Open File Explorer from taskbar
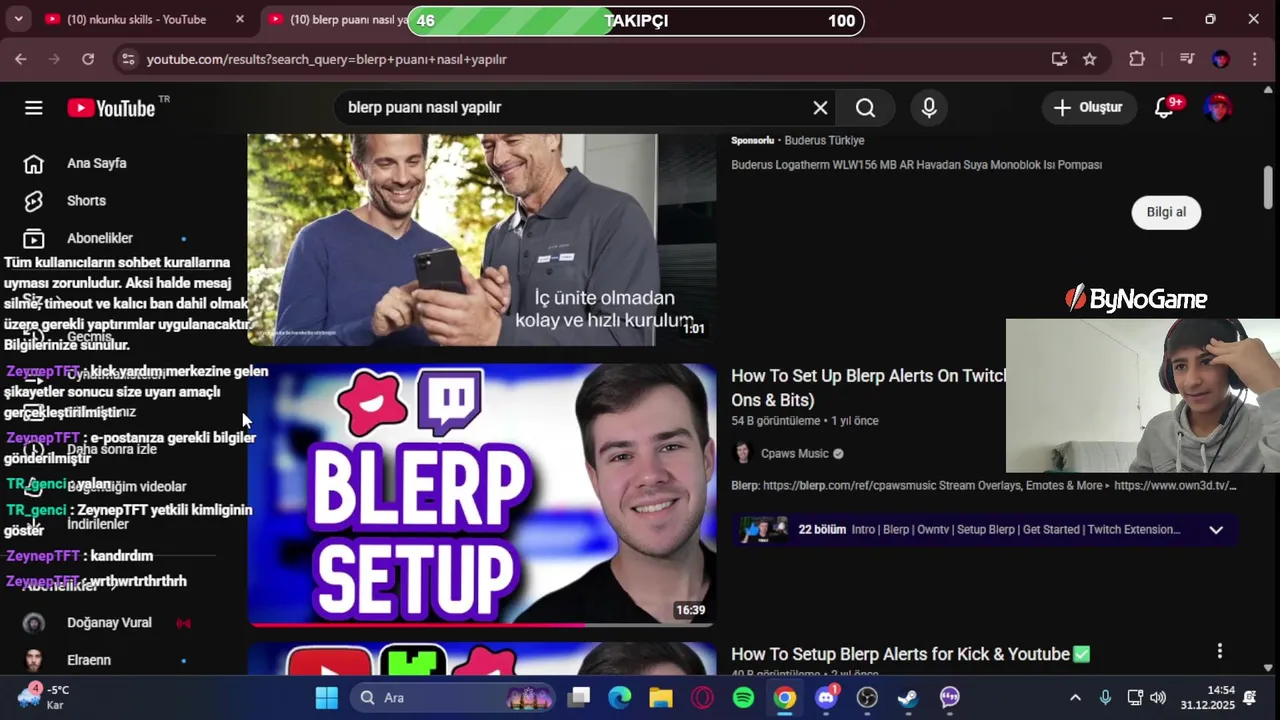Viewport: 1280px width, 720px height. [x=661, y=697]
